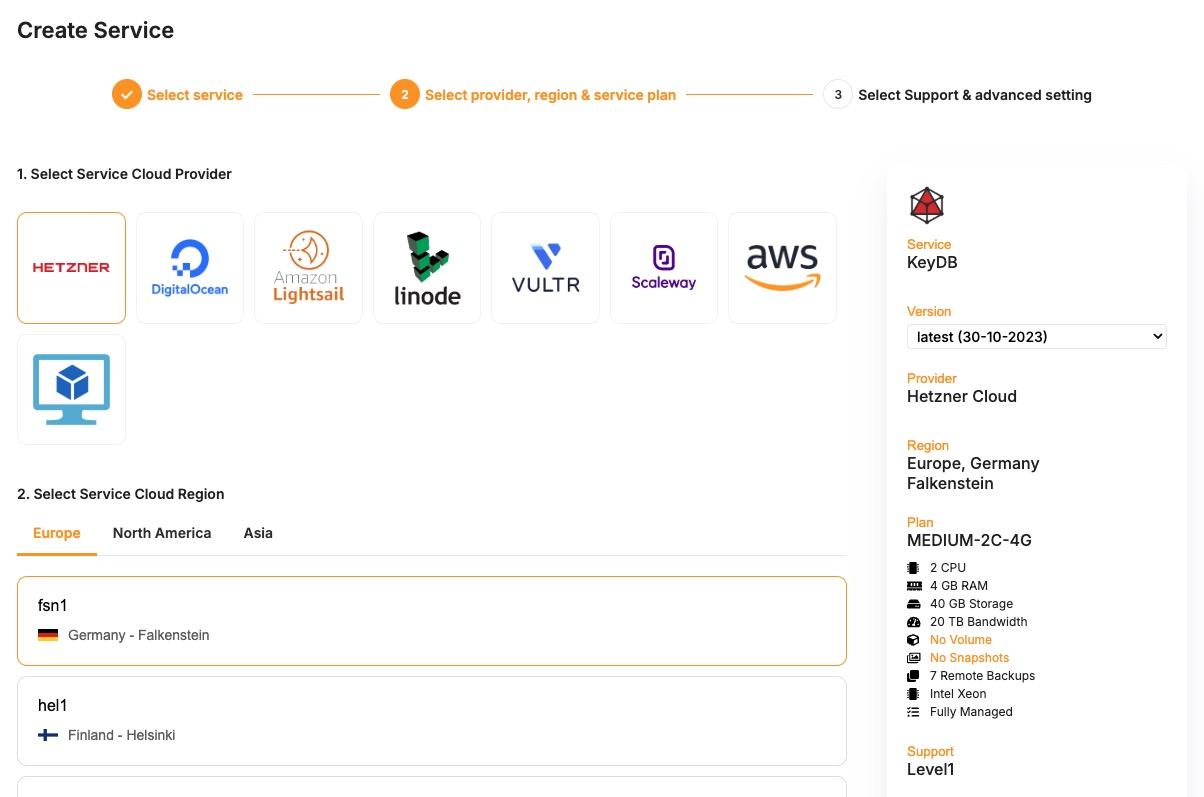The width and height of the screenshot is (1204, 797).
Task: Select Vultr as the cloud provider
Action: (x=545, y=267)
